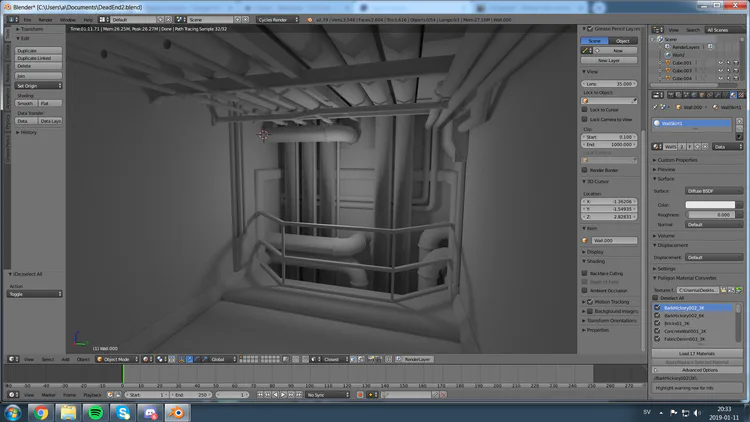
Task: Open the Window menu
Action: [x=67, y=20]
